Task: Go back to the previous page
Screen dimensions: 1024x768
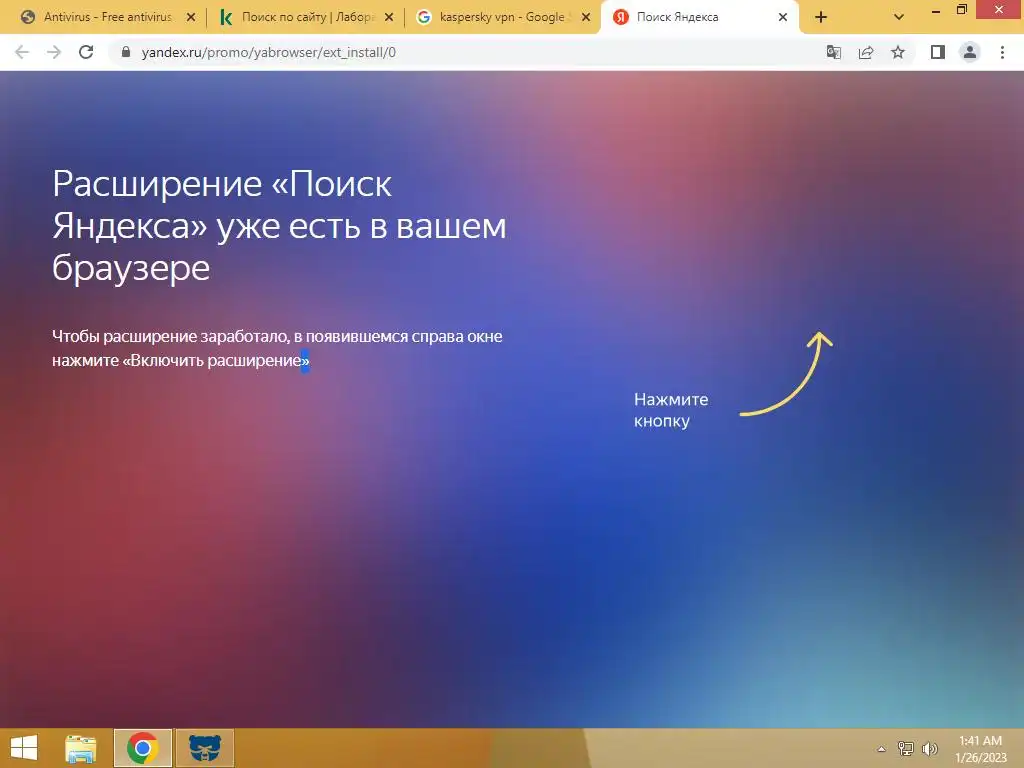Action: [x=22, y=52]
